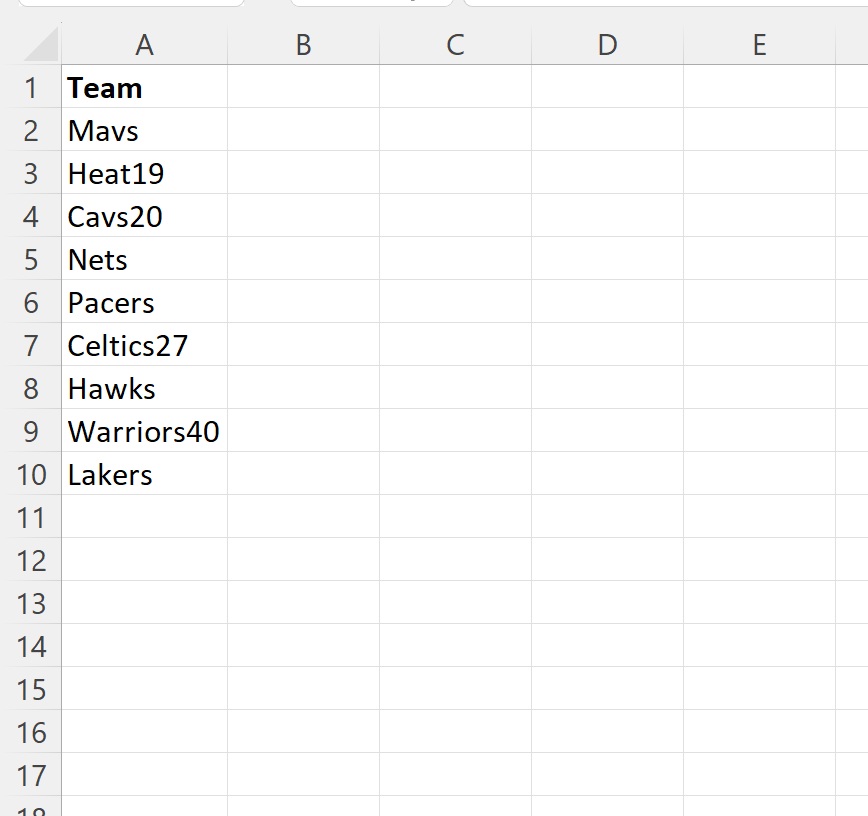The height and width of the screenshot is (816, 868).
Task: Select the Warriors40 cell
Action: point(143,432)
